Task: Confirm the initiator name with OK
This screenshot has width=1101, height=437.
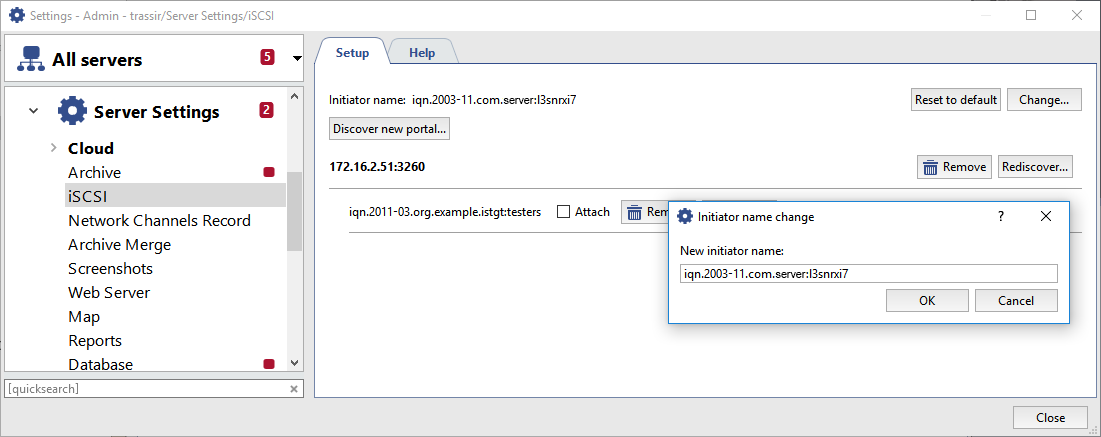Action: pos(927,300)
